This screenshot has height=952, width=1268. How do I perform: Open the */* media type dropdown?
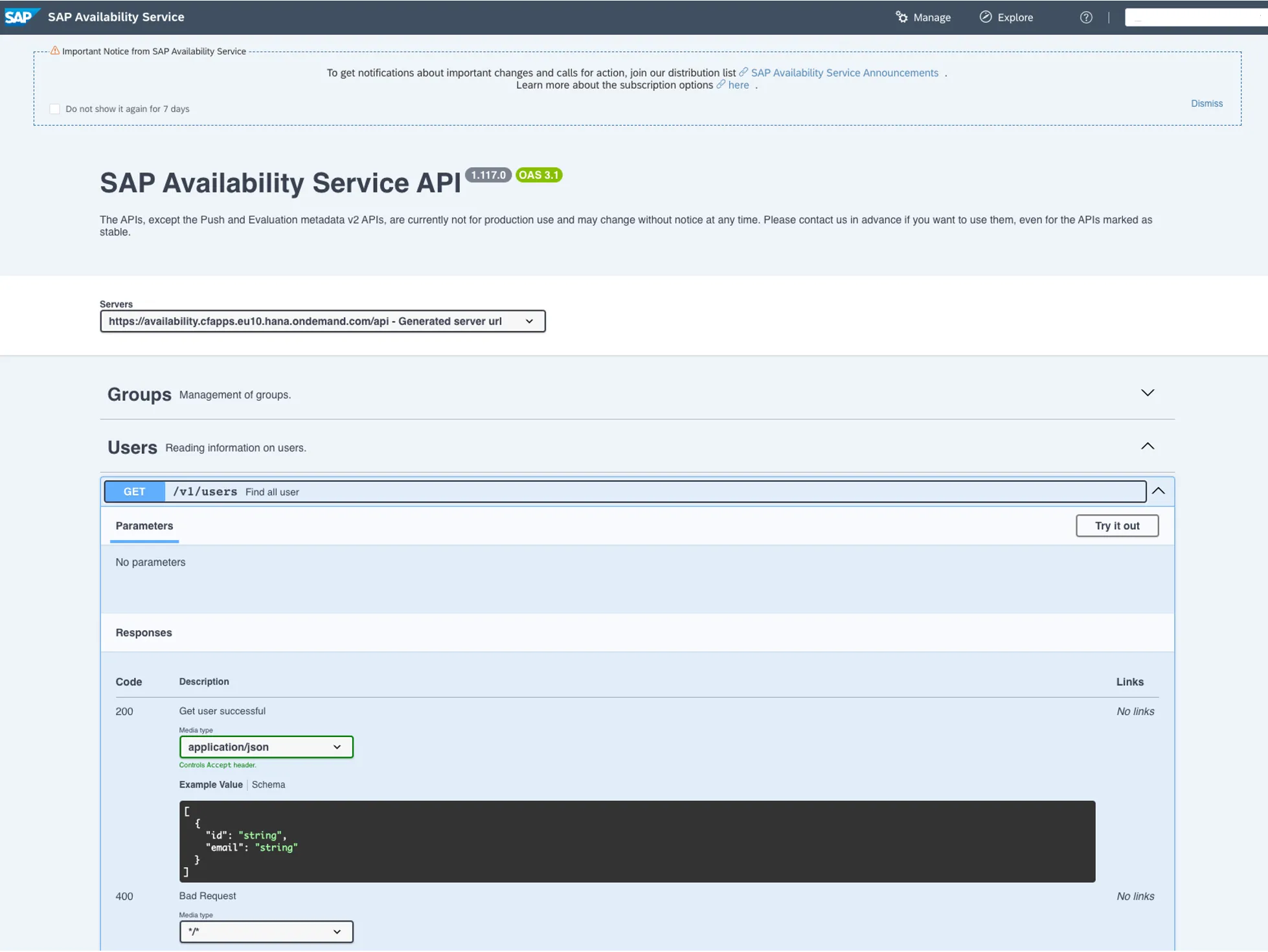tap(266, 931)
